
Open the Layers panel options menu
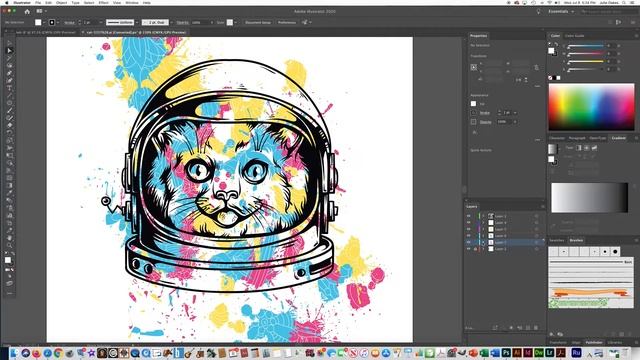pyautogui.click(x=542, y=207)
